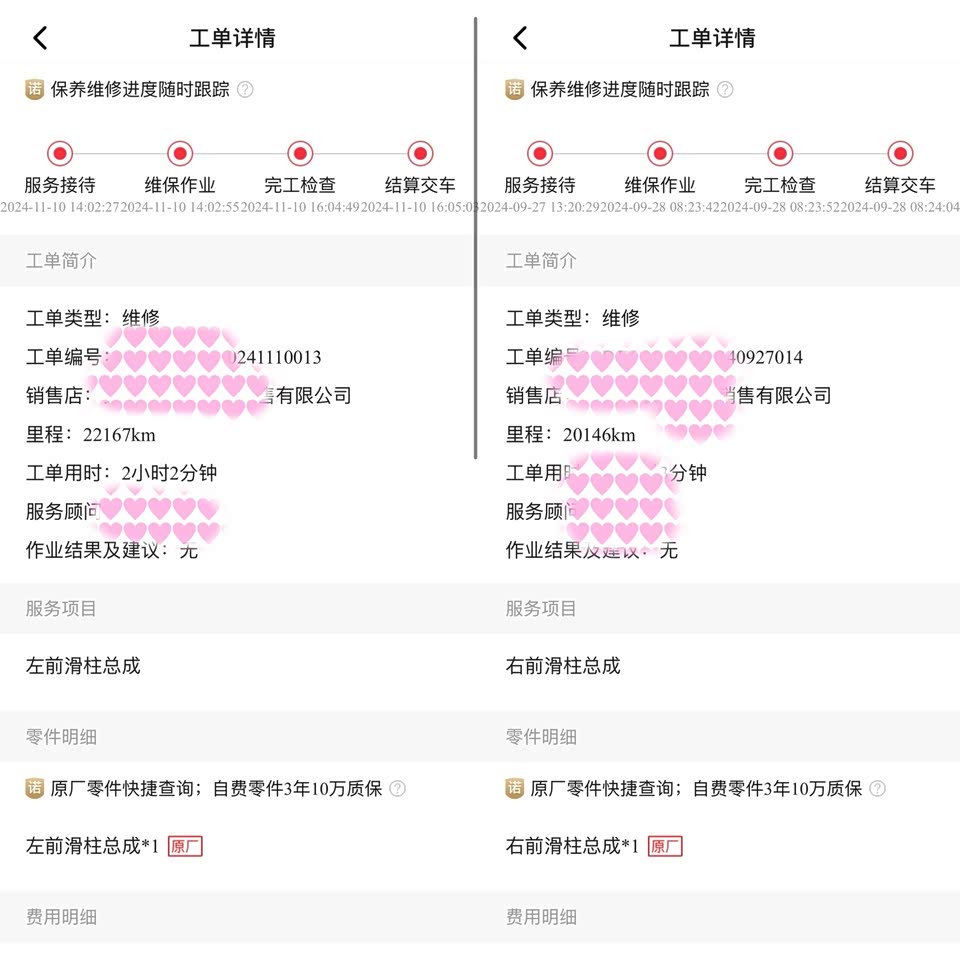Tap left panel's warranty info question mark

coord(397,788)
